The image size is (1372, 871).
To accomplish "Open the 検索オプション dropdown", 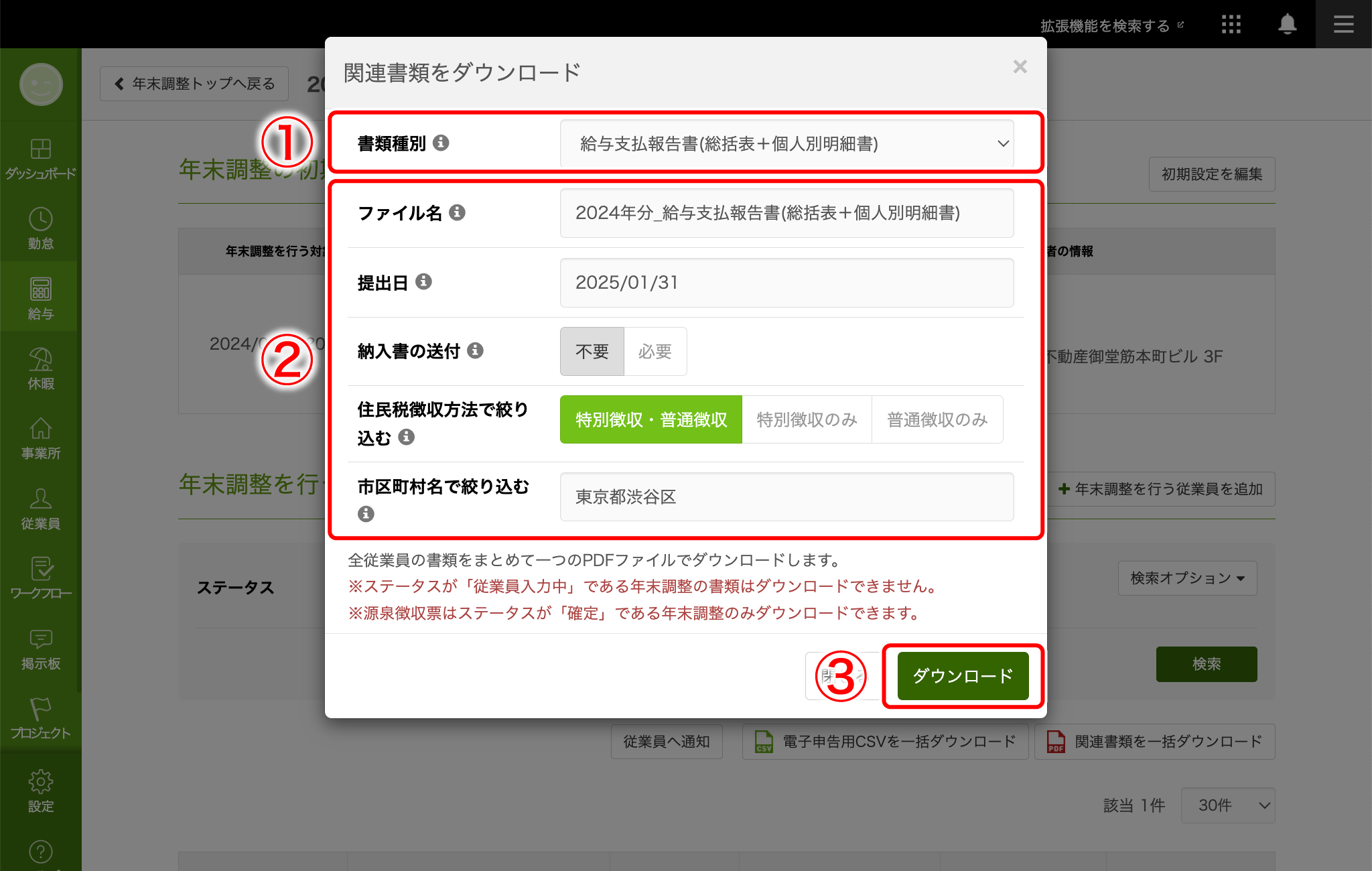I will click(x=1187, y=578).
